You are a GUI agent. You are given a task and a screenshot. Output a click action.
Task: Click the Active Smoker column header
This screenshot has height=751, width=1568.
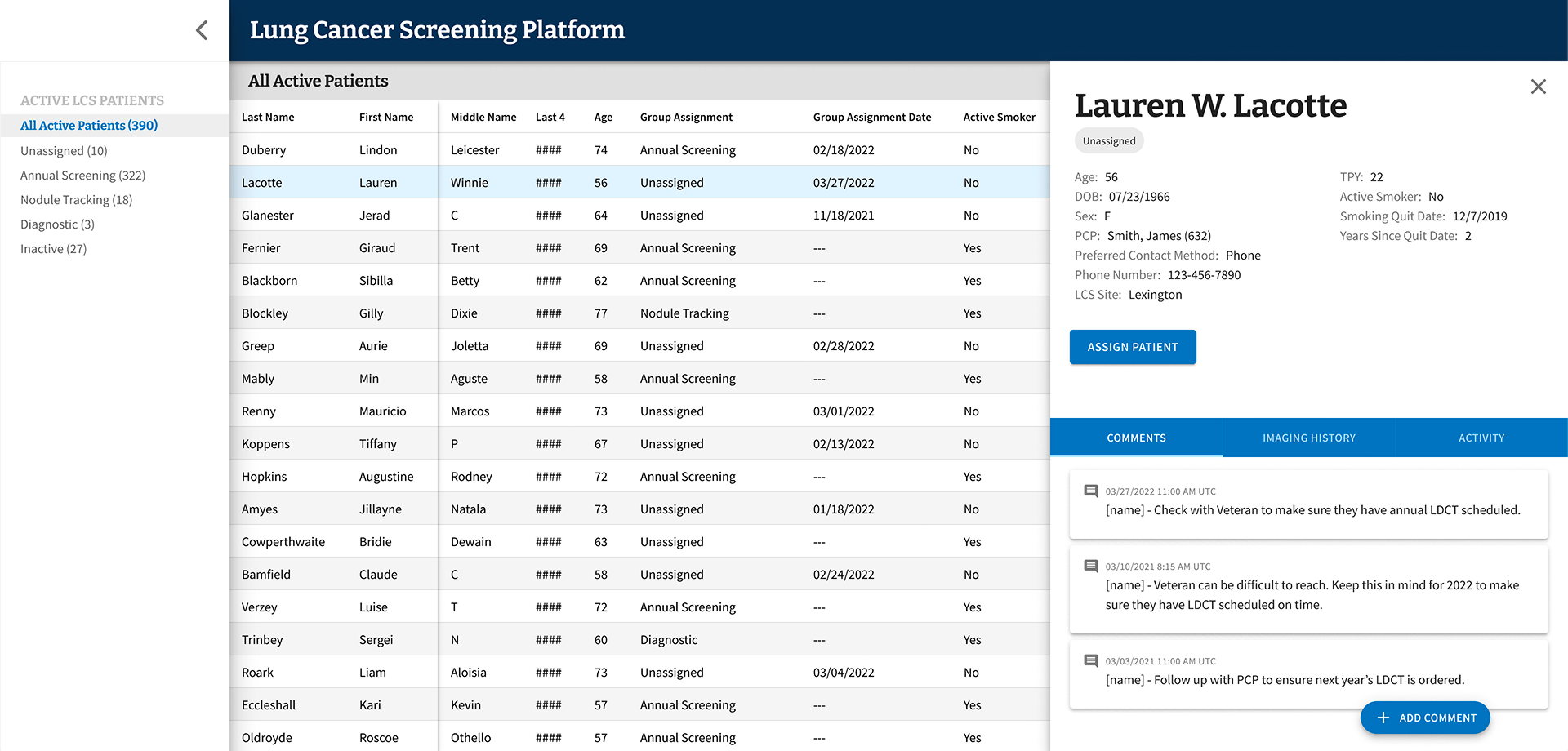[999, 117]
